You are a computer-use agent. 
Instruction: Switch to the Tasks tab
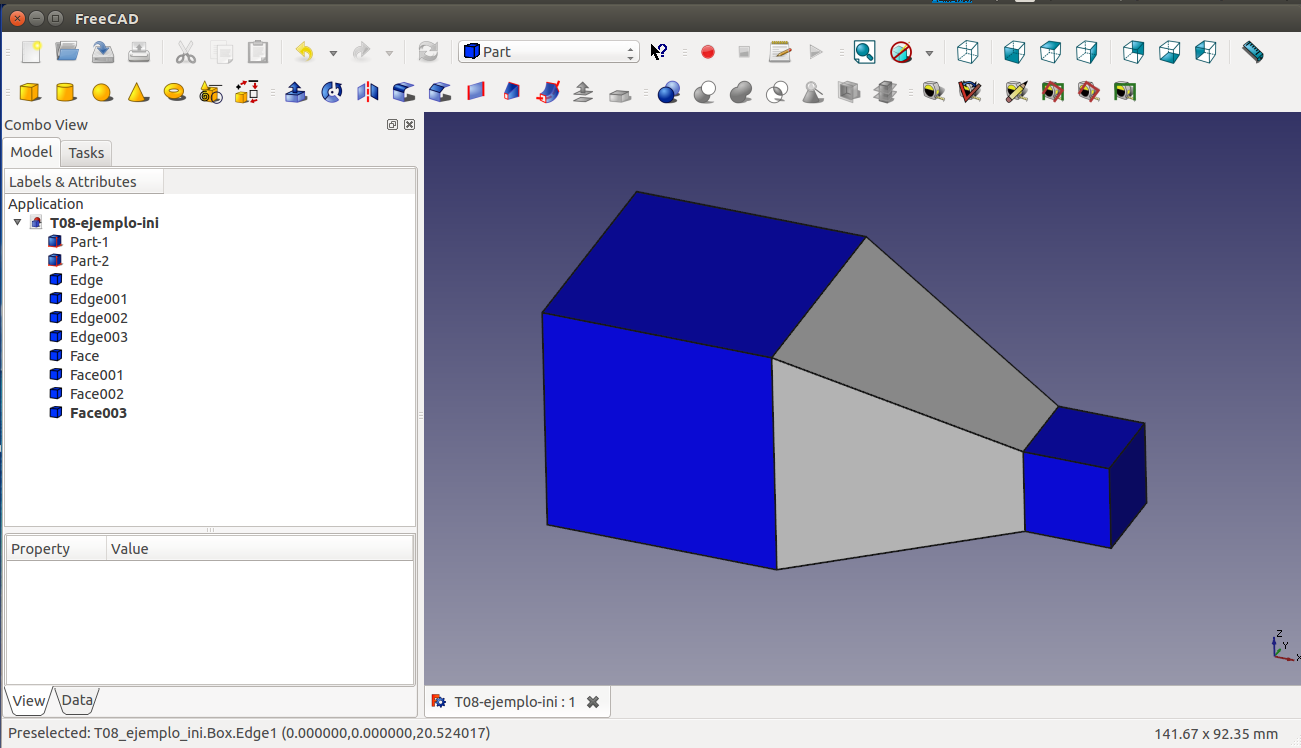click(x=86, y=153)
